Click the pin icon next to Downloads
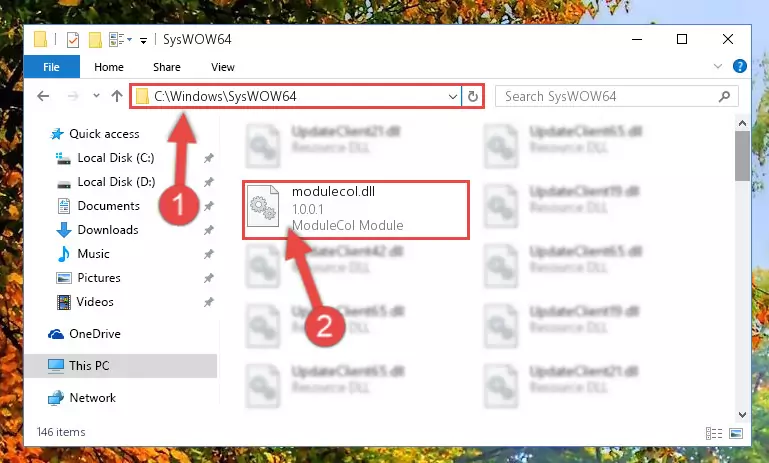 (x=209, y=230)
